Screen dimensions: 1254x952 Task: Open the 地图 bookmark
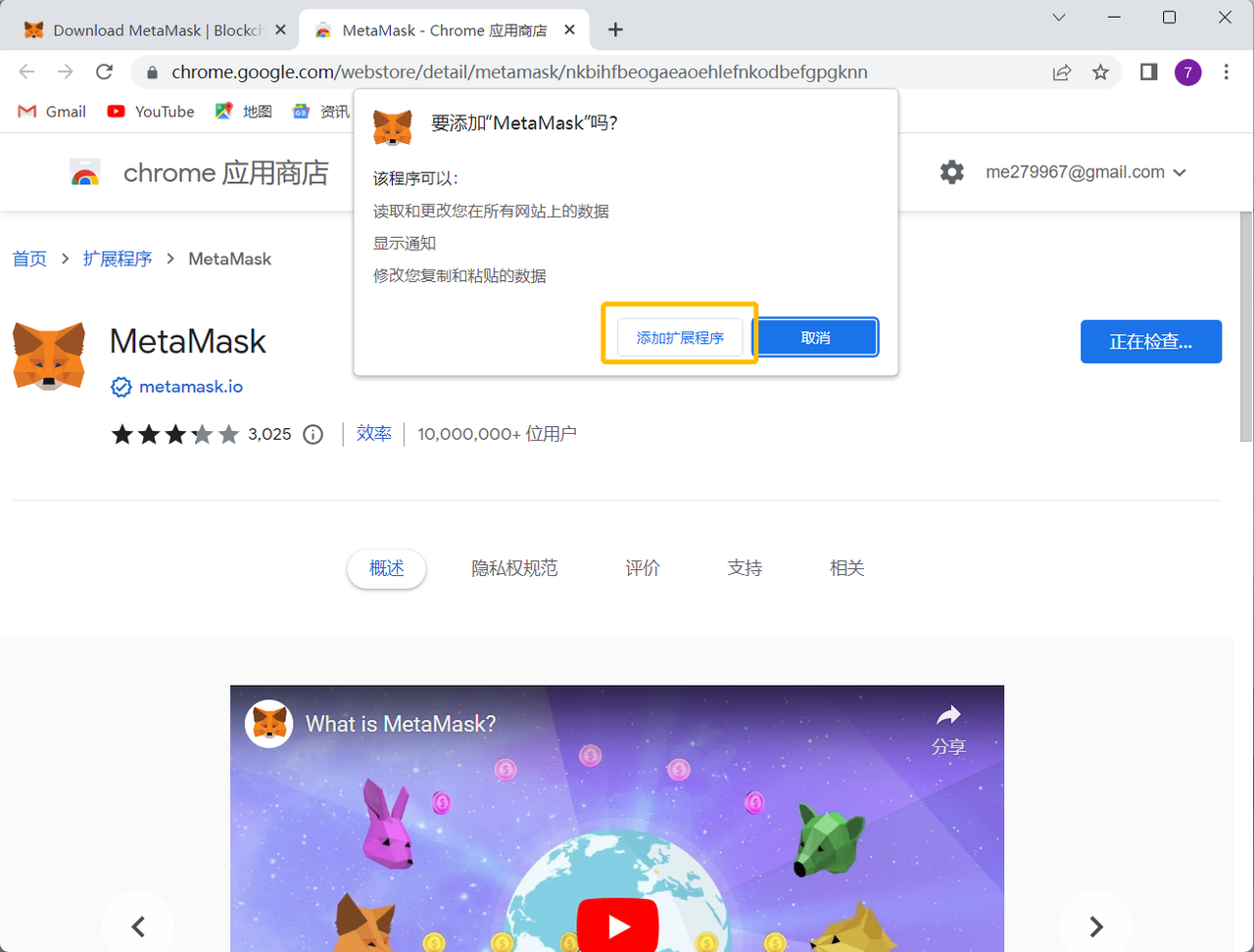(x=244, y=112)
